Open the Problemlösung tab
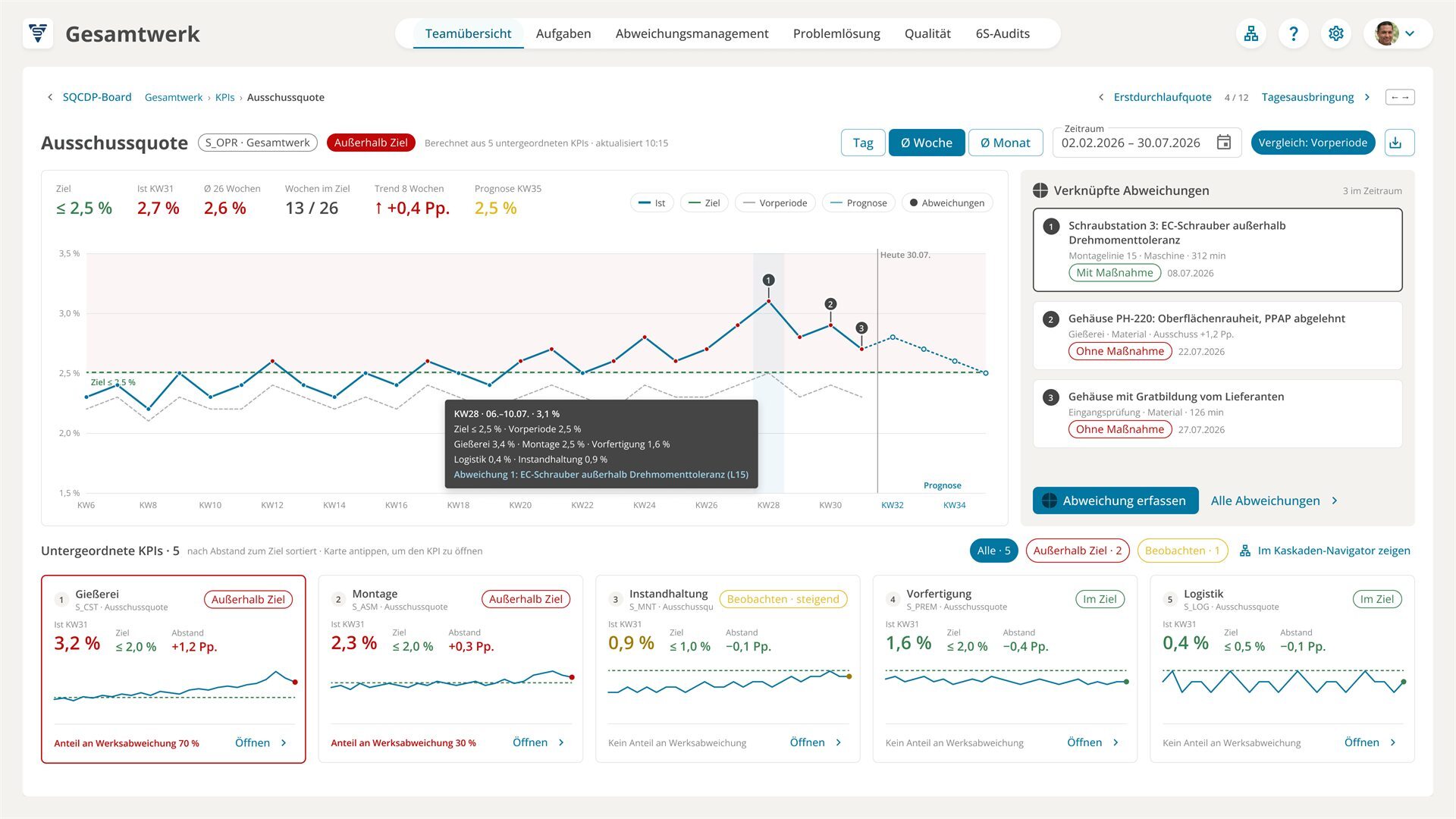Screen dimensions: 1456x819 click(836, 33)
